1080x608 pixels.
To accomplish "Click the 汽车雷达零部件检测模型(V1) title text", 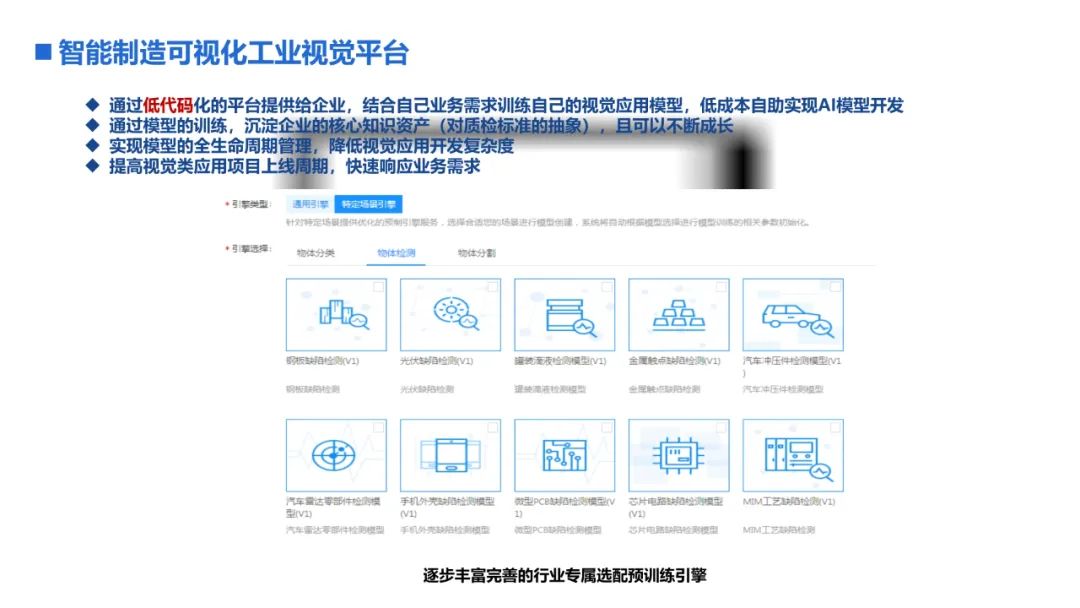I will pyautogui.click(x=333, y=507).
